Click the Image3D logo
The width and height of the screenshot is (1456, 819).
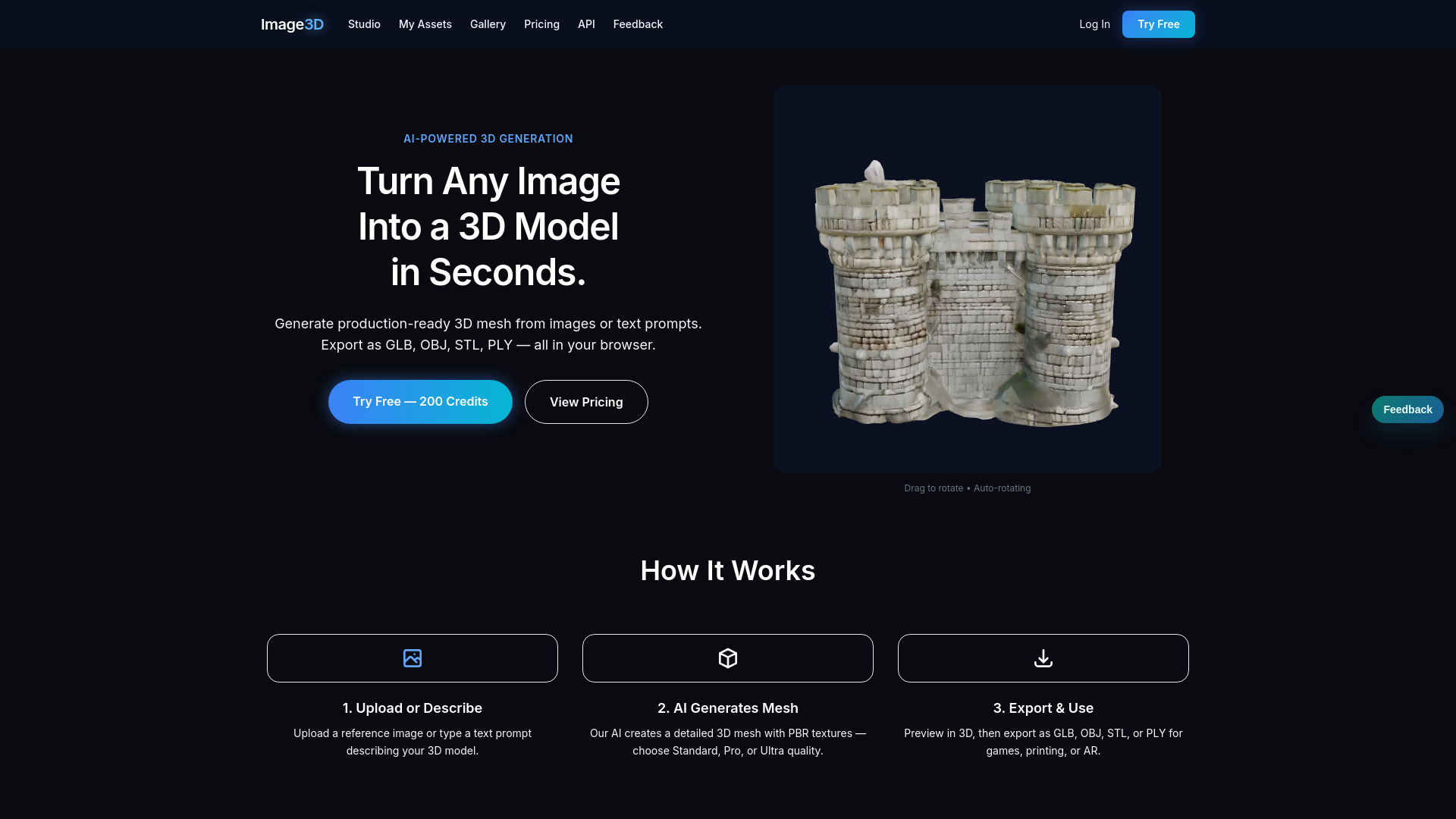click(x=292, y=24)
